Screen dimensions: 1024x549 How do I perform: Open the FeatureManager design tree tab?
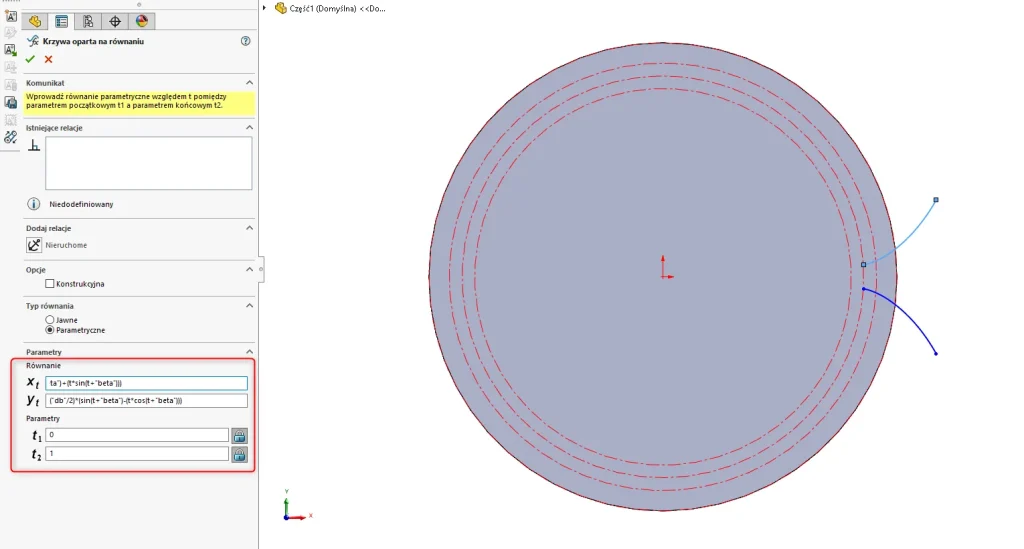35,21
